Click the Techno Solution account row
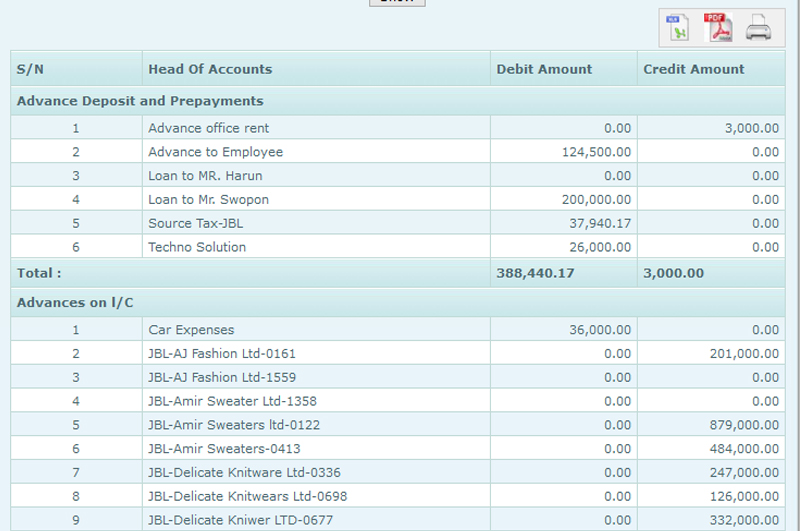 pyautogui.click(x=196, y=247)
